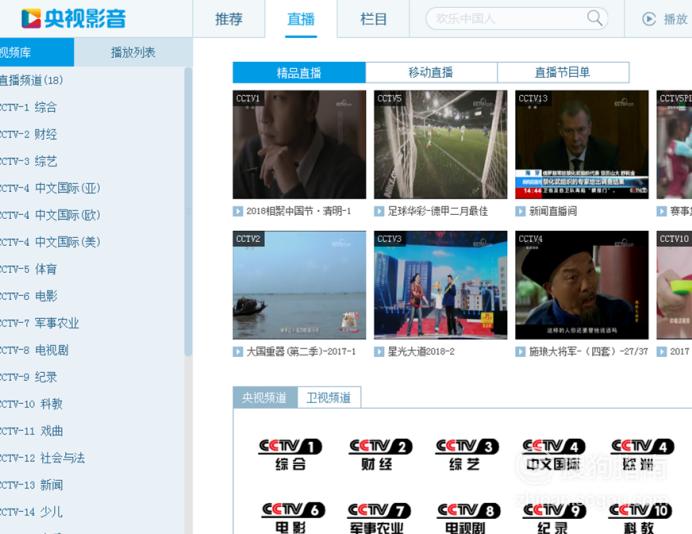Select CCTV-7 军事农业 in sidebar
The height and width of the screenshot is (534, 692).
[x=39, y=323]
